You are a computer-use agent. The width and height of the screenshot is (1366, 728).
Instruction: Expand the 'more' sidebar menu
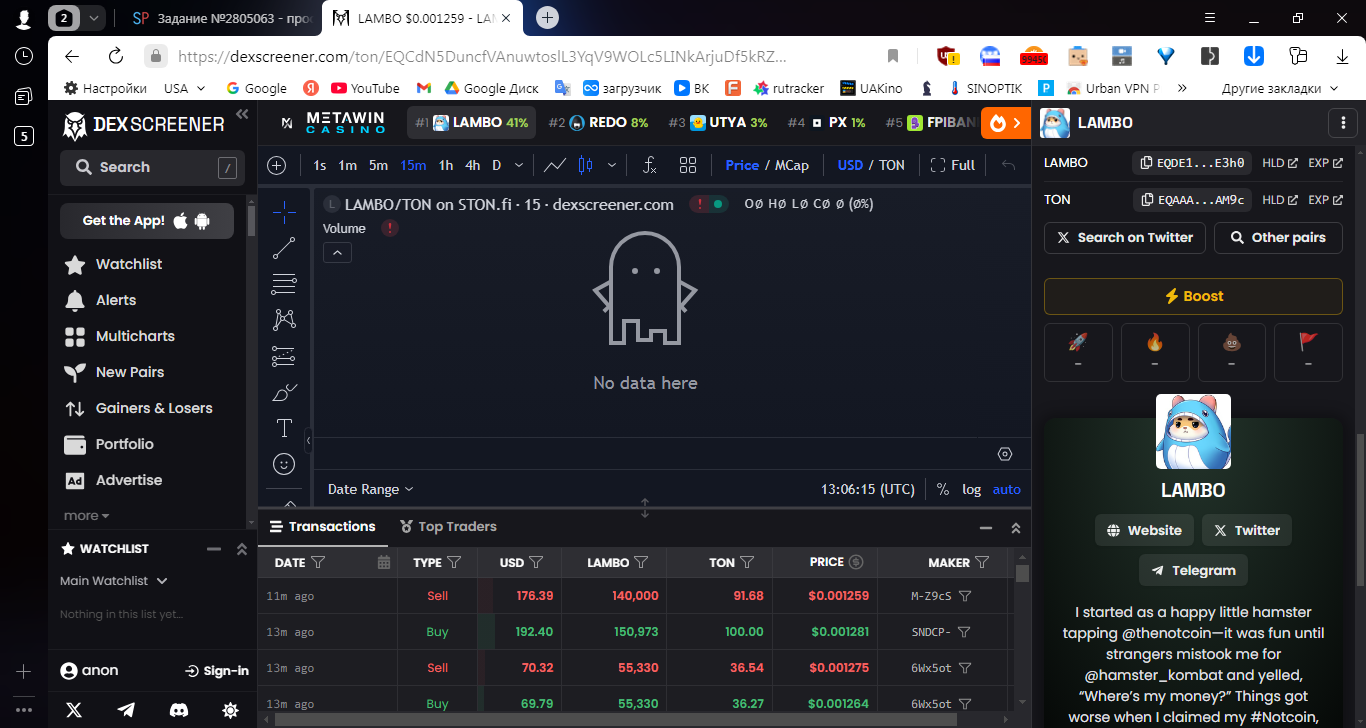[86, 516]
